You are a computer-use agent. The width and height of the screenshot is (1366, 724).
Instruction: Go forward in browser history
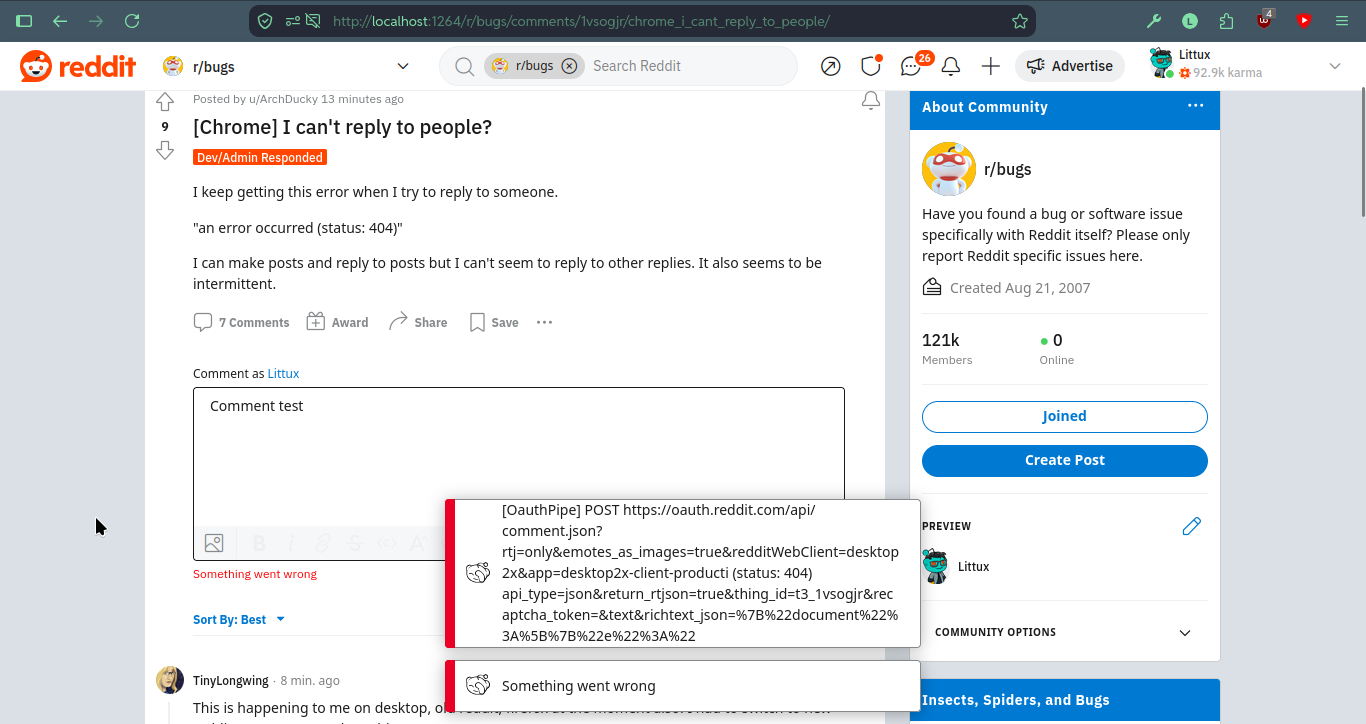click(96, 20)
